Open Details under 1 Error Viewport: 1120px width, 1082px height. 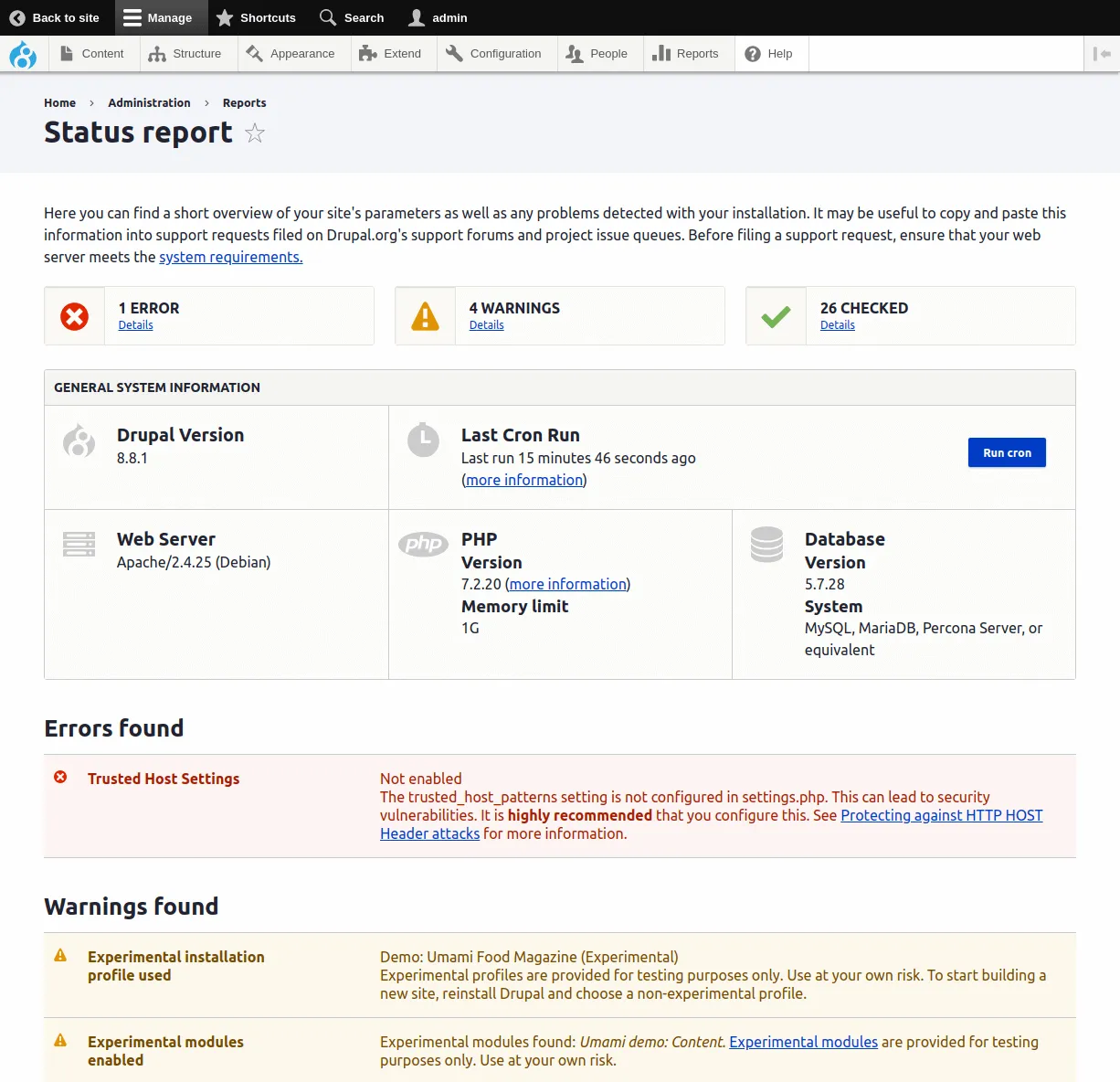pos(135,325)
